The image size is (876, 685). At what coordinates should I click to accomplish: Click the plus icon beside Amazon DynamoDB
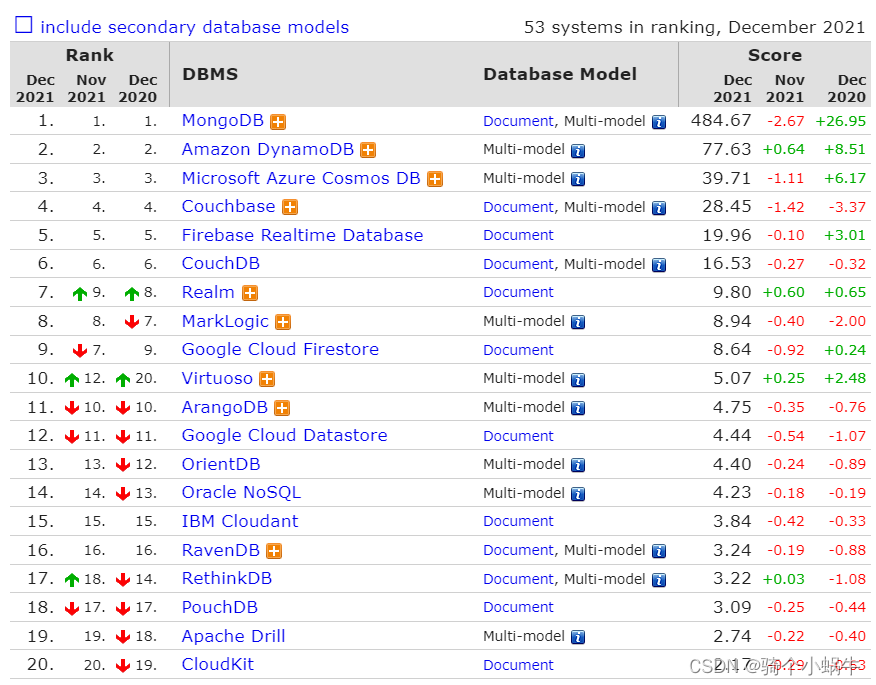368,150
